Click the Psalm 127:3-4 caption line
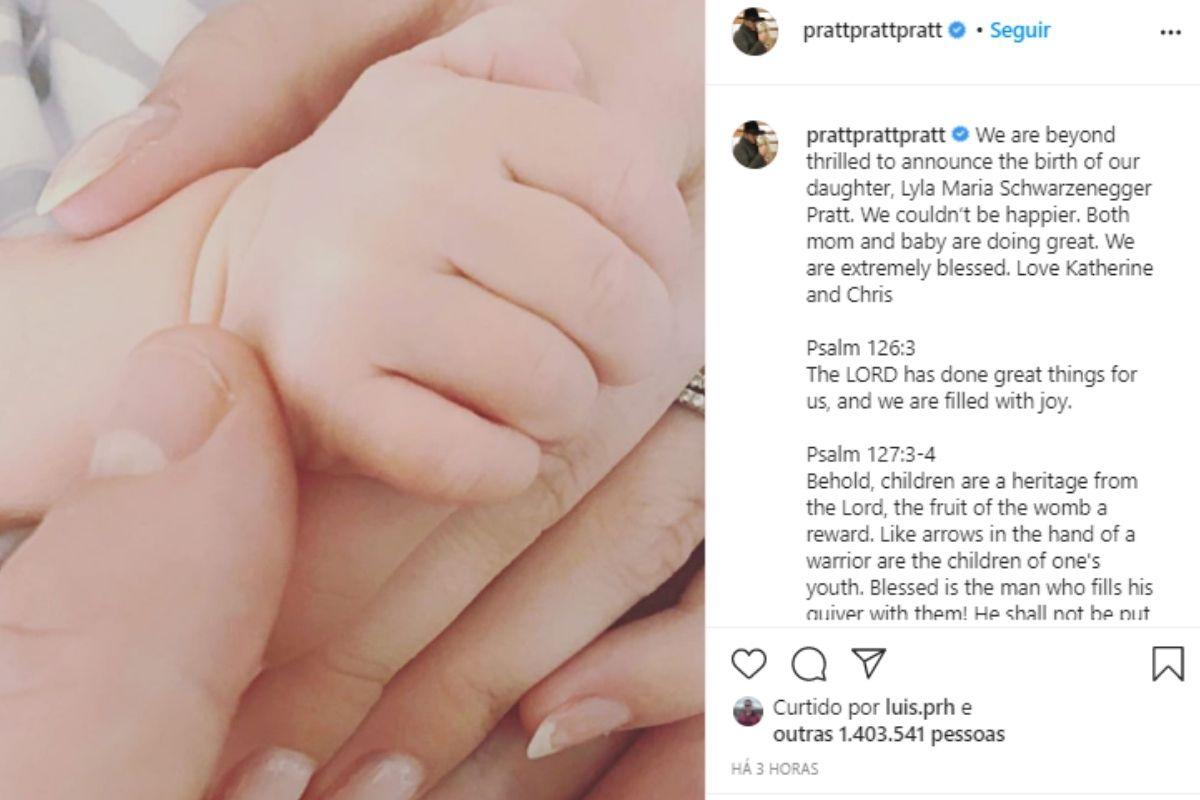The height and width of the screenshot is (800, 1200). coord(871,454)
